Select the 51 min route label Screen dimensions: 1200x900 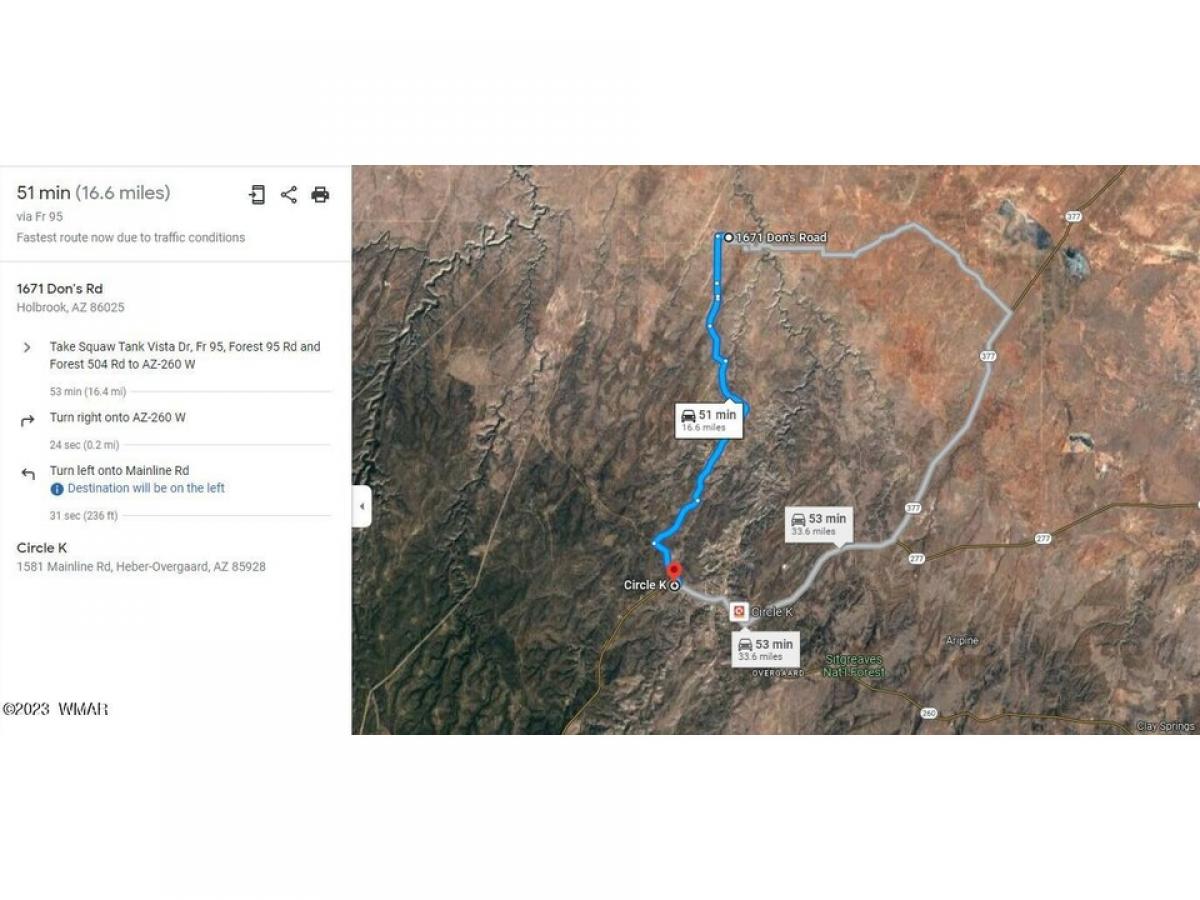pyautogui.click(x=709, y=420)
